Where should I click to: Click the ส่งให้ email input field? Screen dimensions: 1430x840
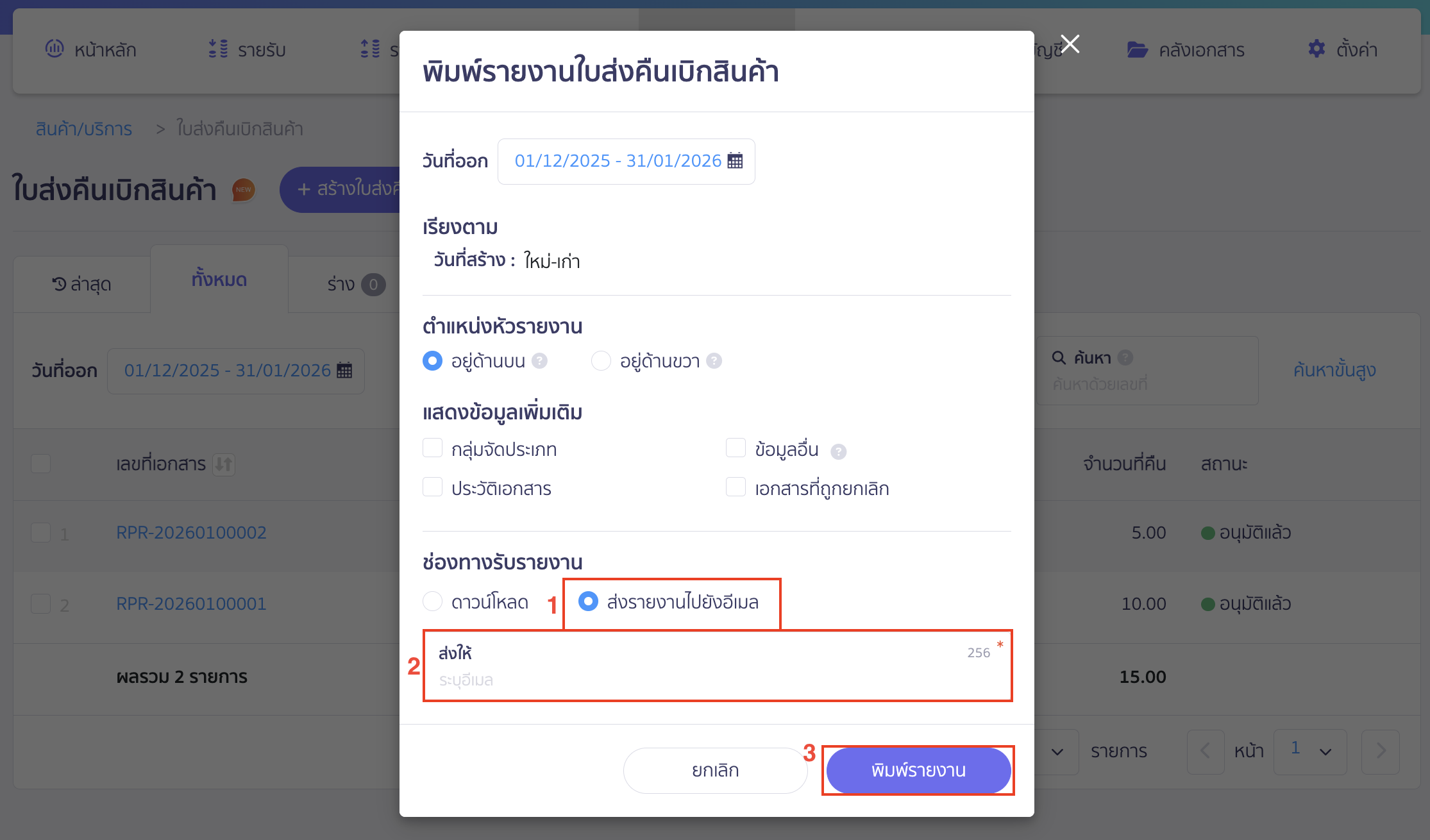[705, 678]
